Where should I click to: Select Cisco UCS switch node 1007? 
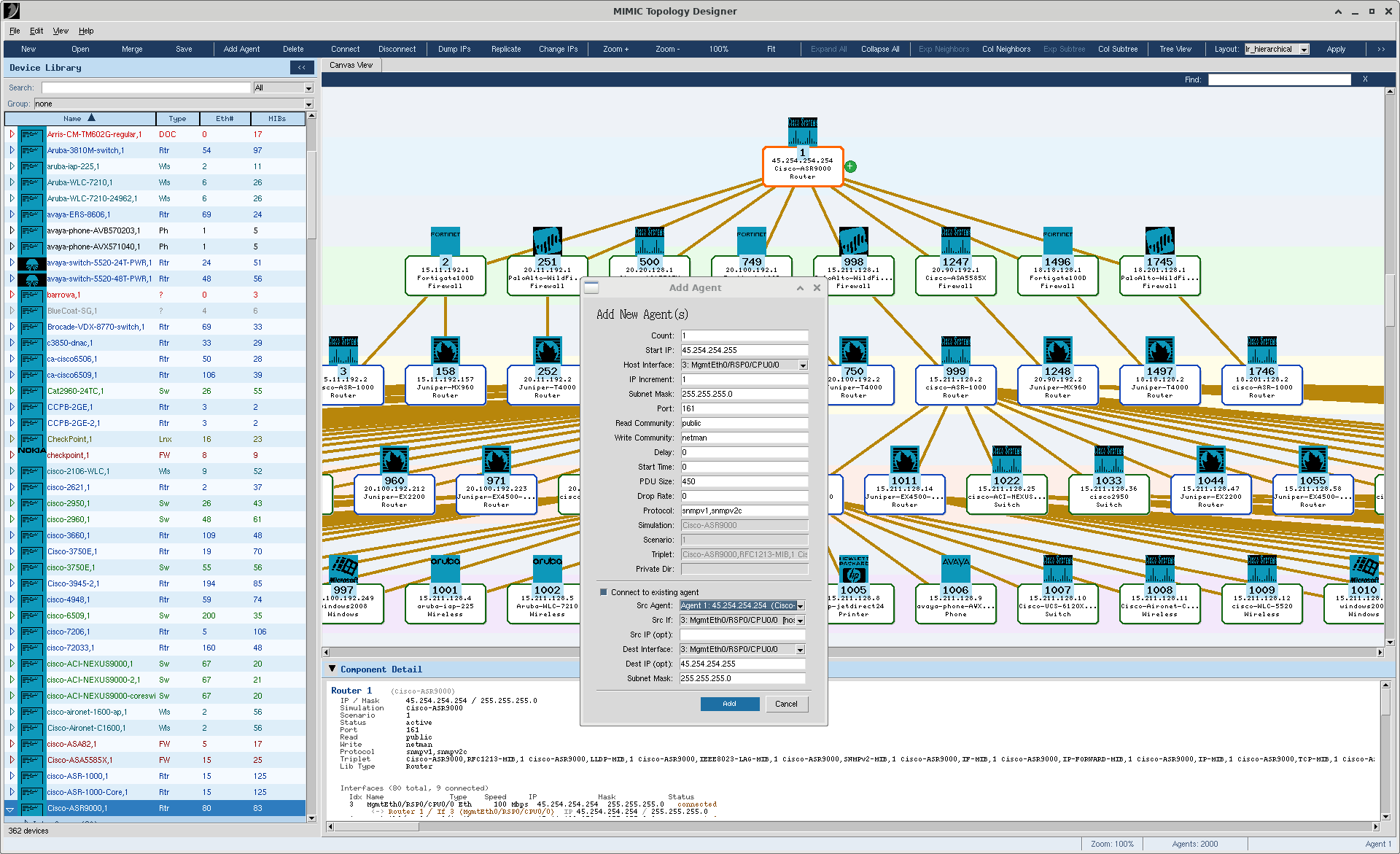click(x=1057, y=602)
